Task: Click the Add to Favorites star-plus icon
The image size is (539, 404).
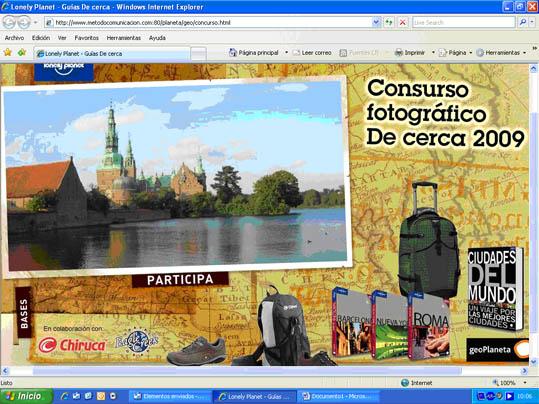Action: coord(22,52)
